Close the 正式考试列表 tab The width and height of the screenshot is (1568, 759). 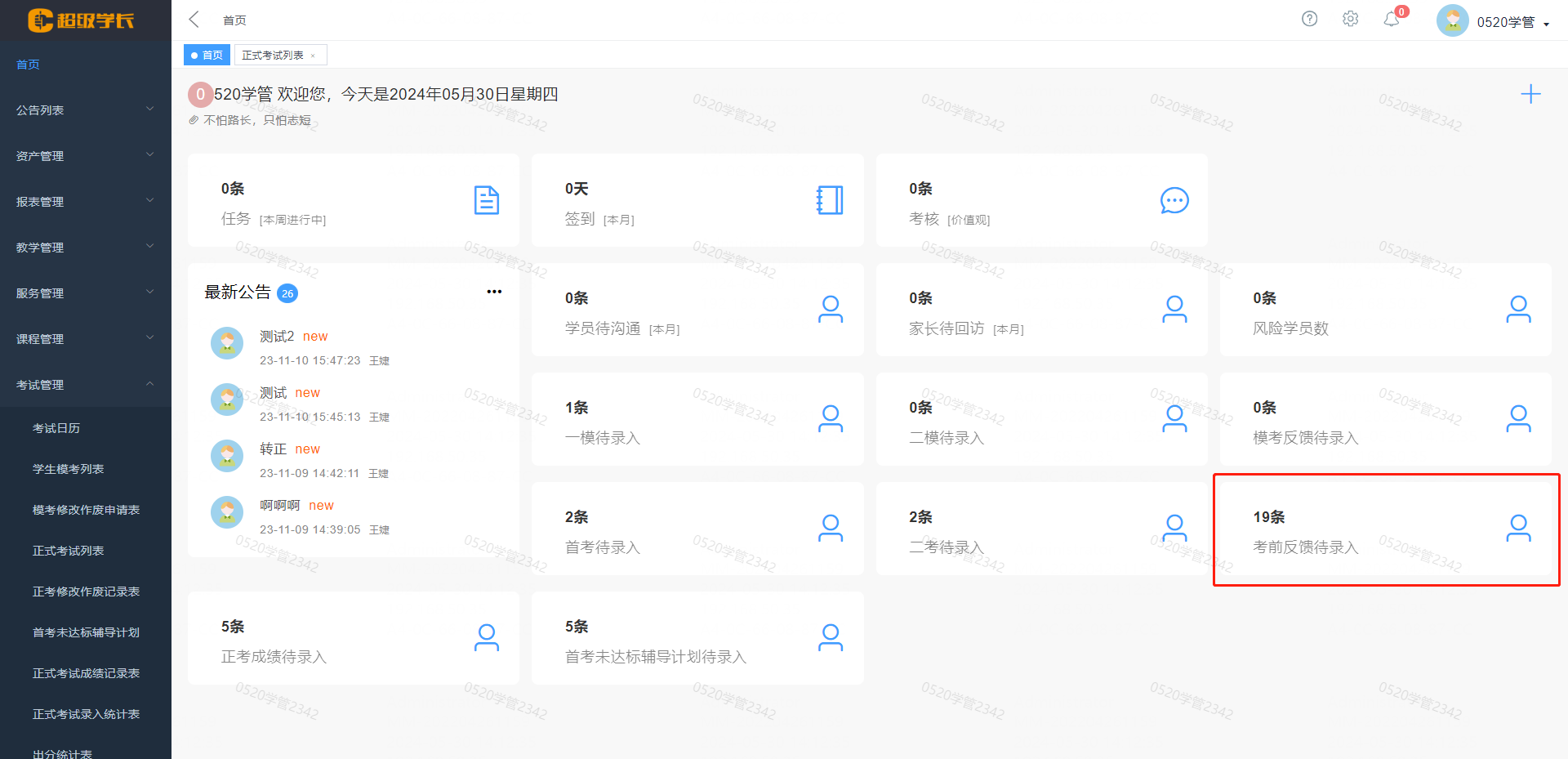coord(313,56)
